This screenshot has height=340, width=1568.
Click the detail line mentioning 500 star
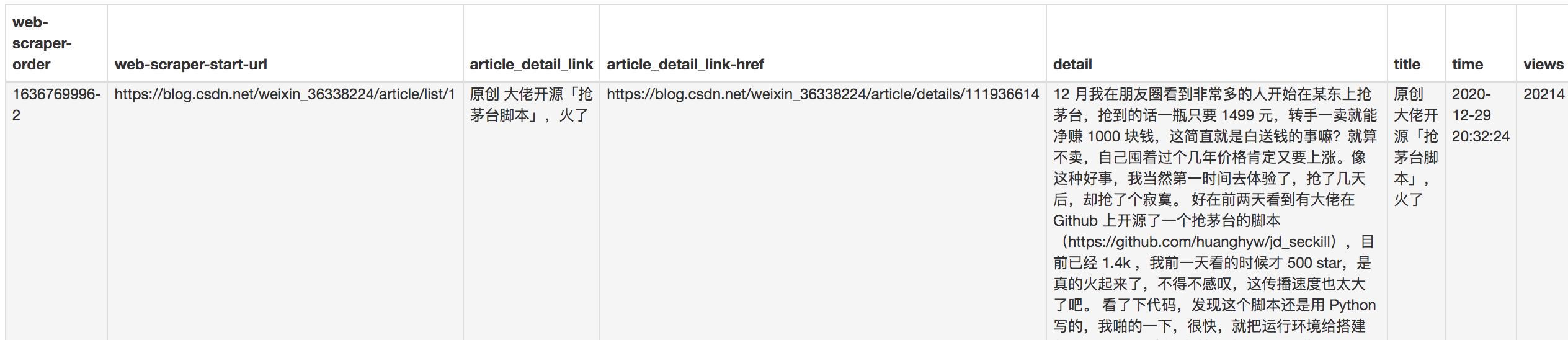pyautogui.click(x=1212, y=263)
